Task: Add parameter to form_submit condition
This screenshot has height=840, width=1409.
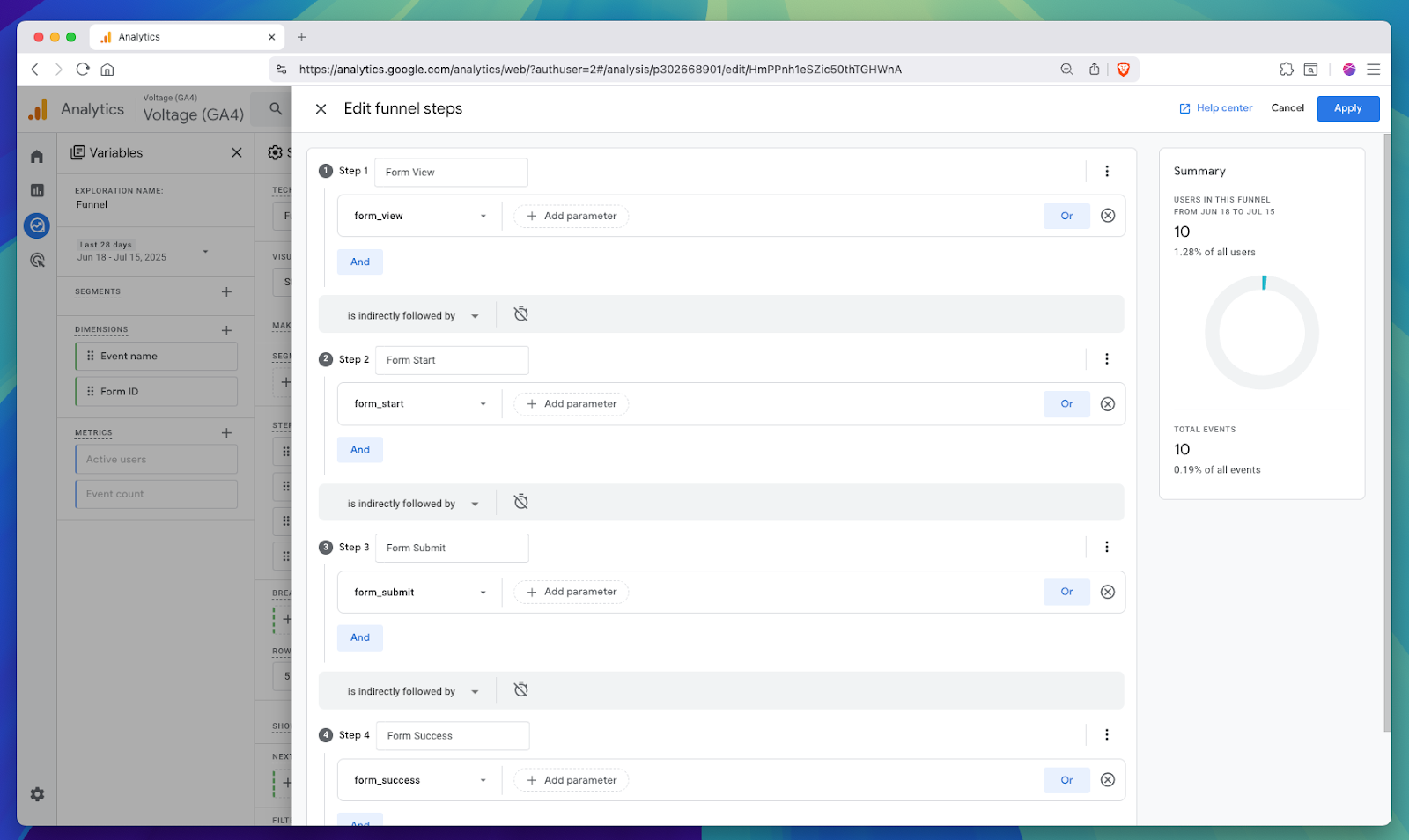Action: click(x=572, y=592)
